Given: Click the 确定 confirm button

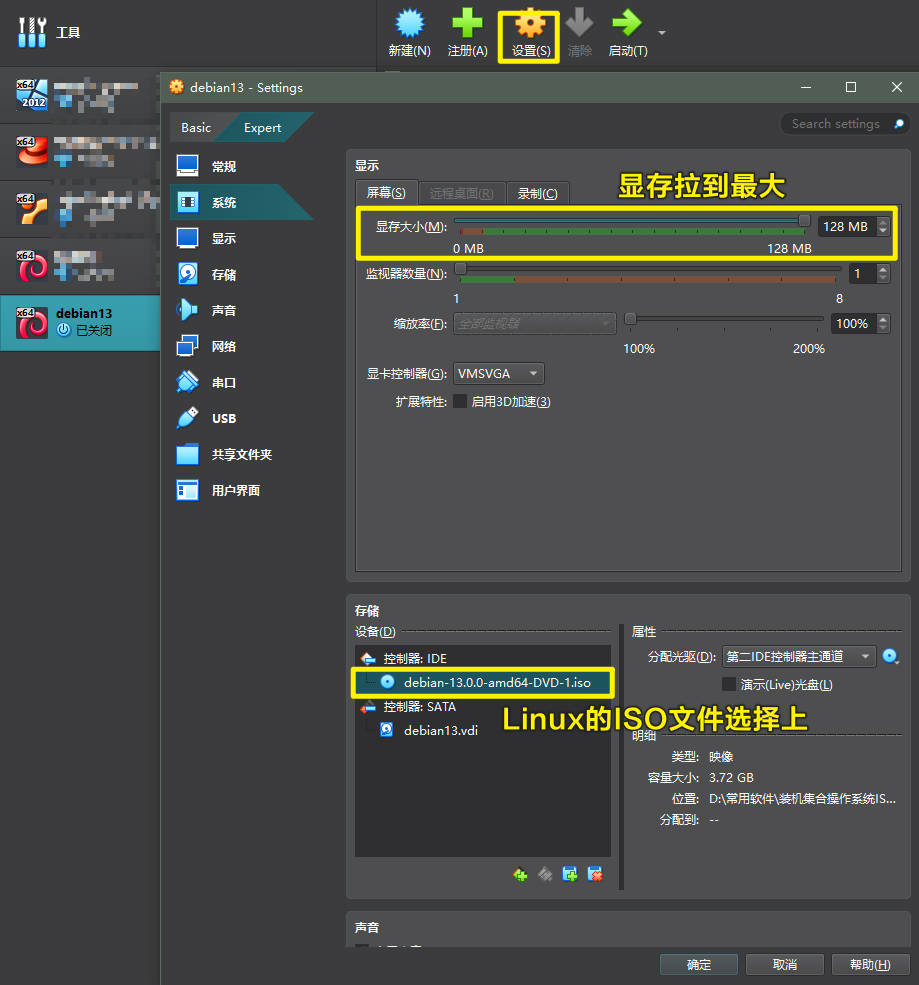Looking at the screenshot, I should (699, 964).
